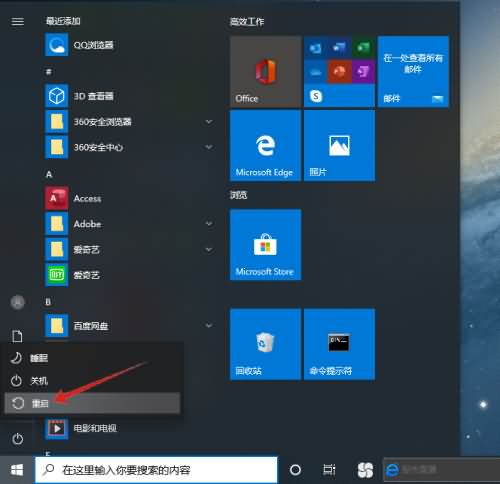Open Task View on the taskbar
This screenshot has height=484, width=500.
(x=329, y=470)
